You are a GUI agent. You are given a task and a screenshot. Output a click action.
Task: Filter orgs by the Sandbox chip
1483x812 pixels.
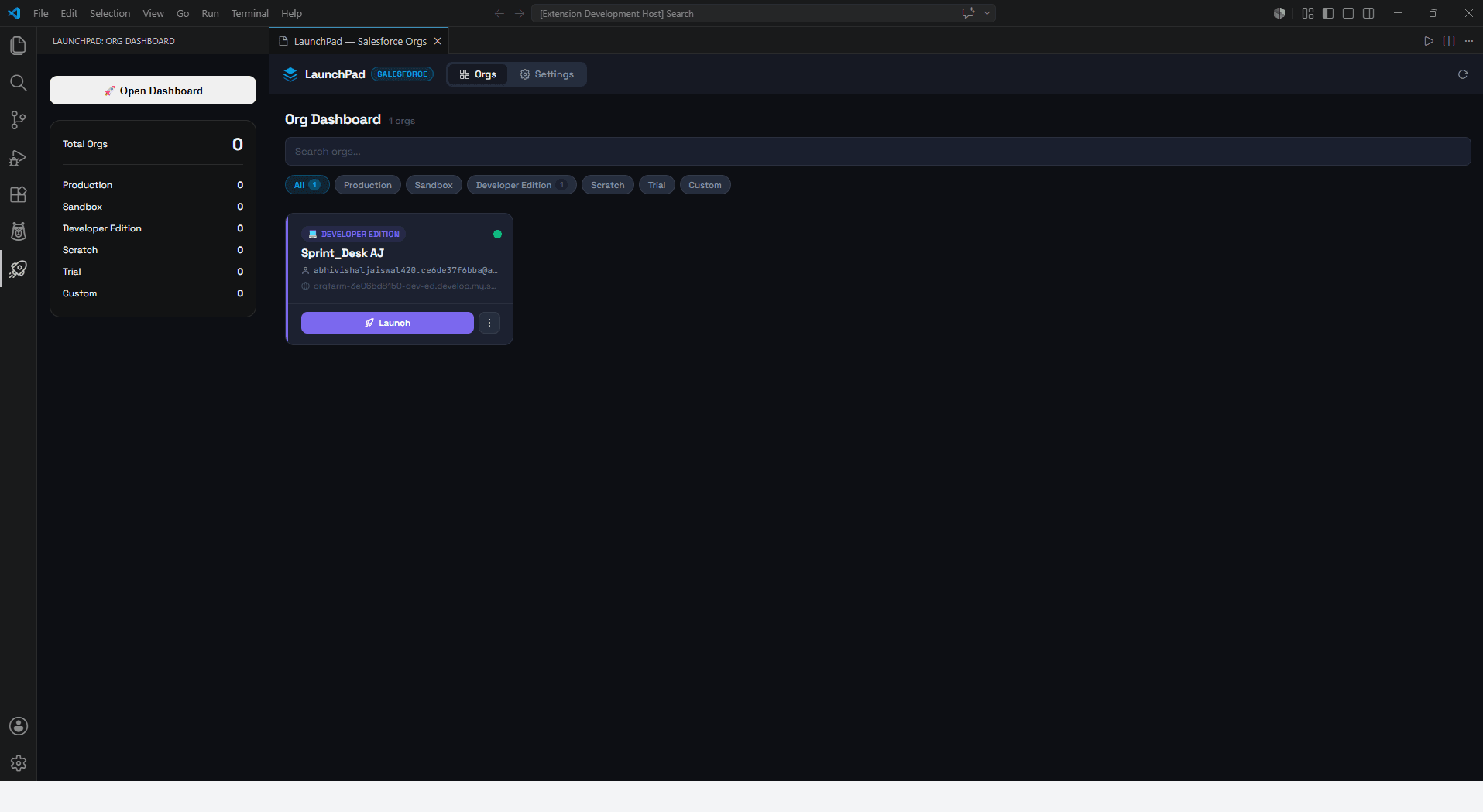point(434,185)
